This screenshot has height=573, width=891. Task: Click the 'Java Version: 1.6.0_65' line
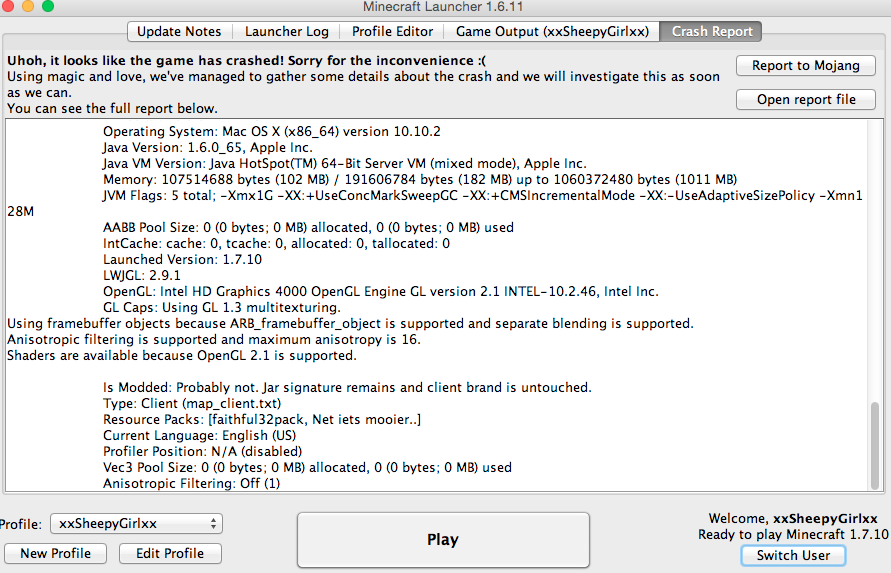[x=208, y=147]
